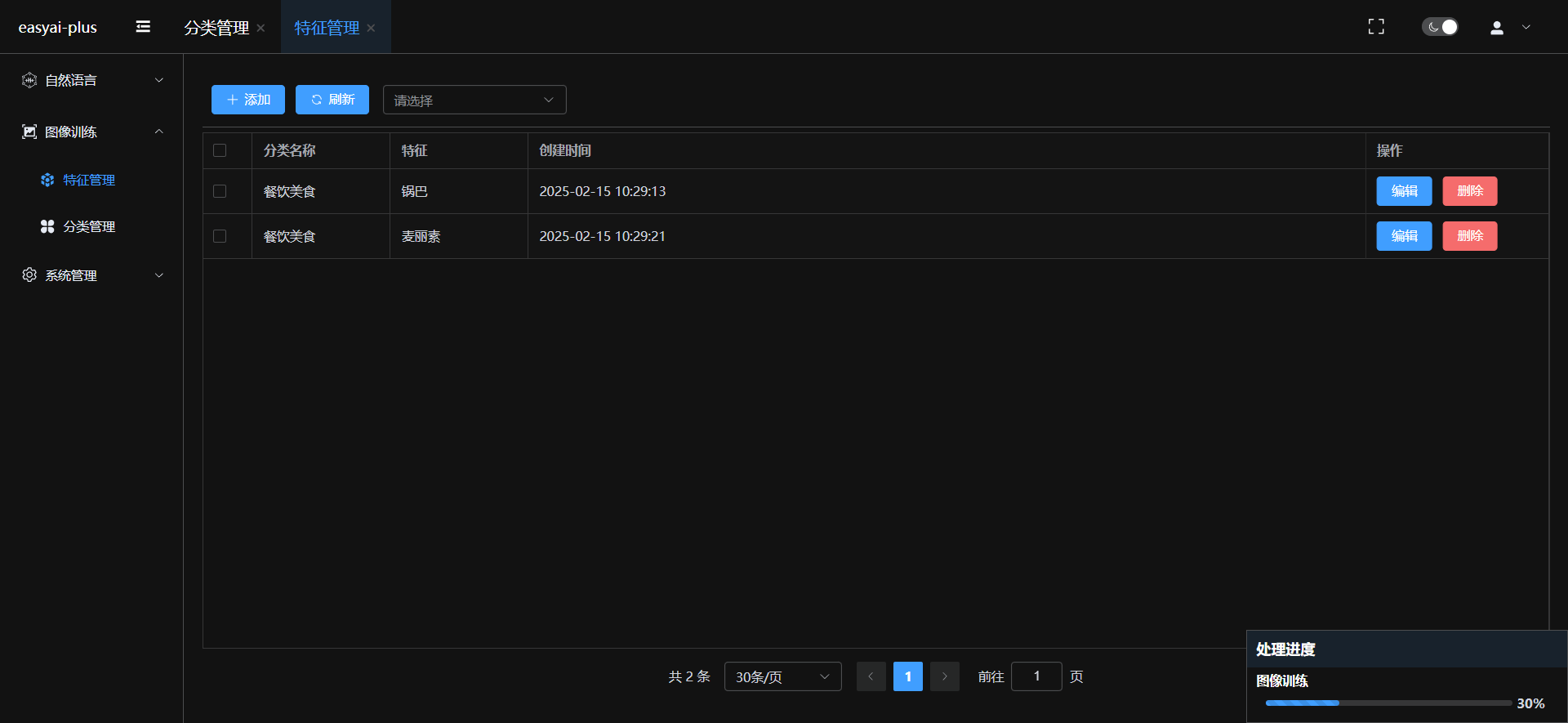
Task: Select the checkbox for the 麦丽素 row
Action: pos(220,236)
